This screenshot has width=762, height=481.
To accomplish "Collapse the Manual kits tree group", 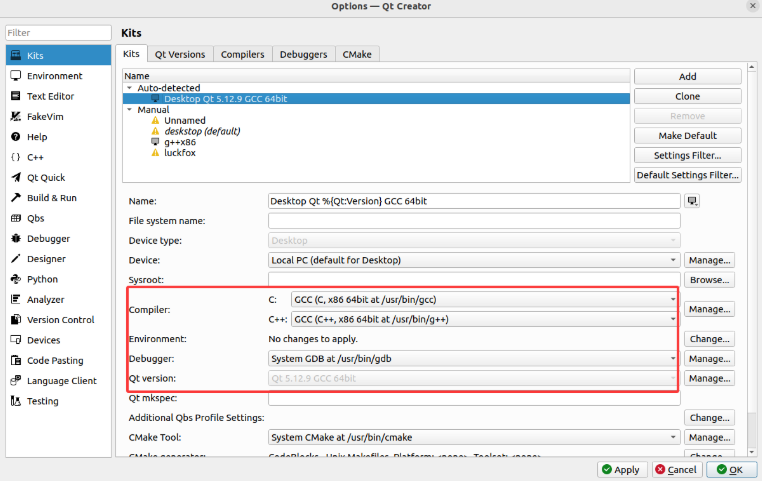I will point(130,110).
